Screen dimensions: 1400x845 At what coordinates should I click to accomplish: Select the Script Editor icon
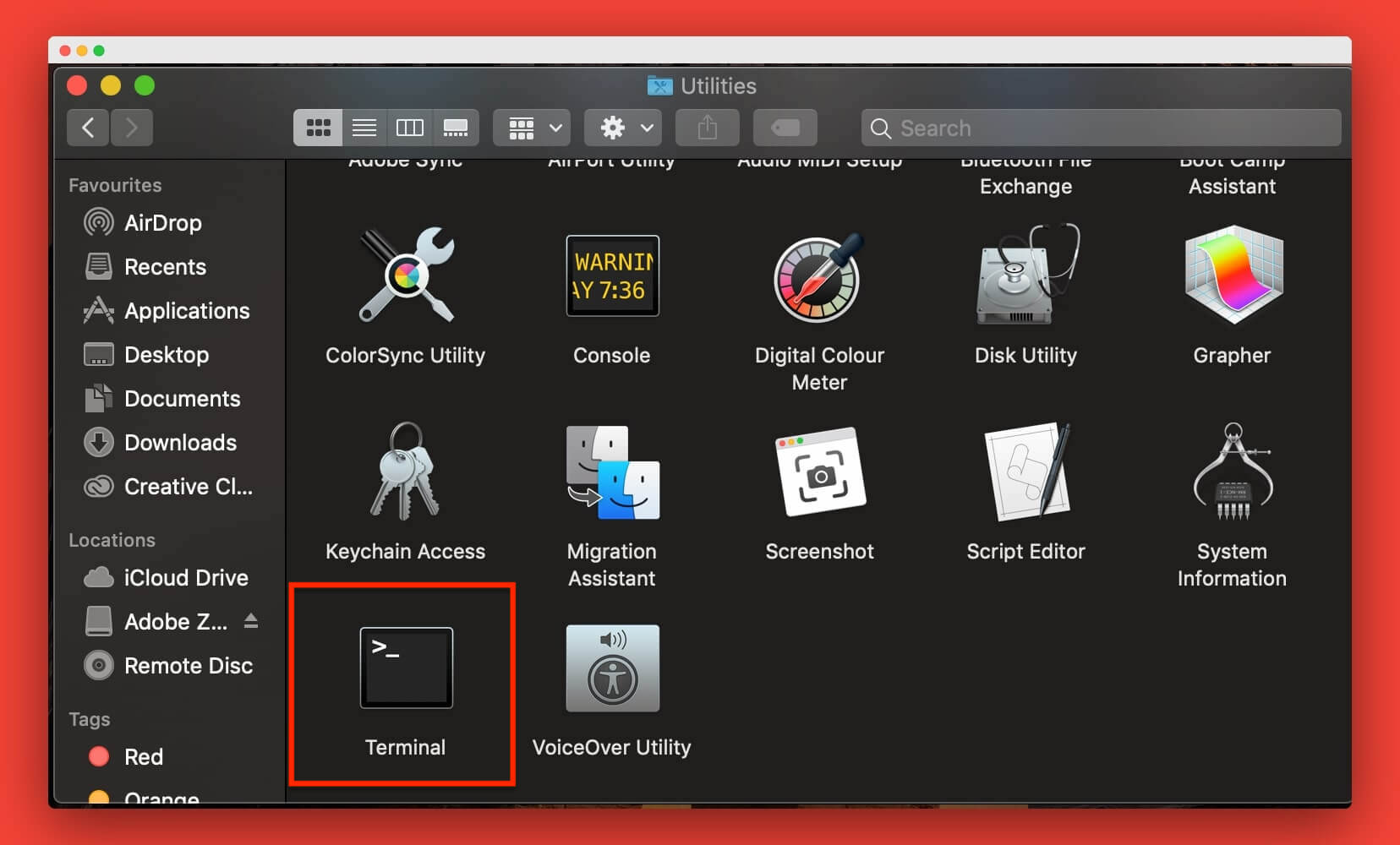coord(1026,472)
